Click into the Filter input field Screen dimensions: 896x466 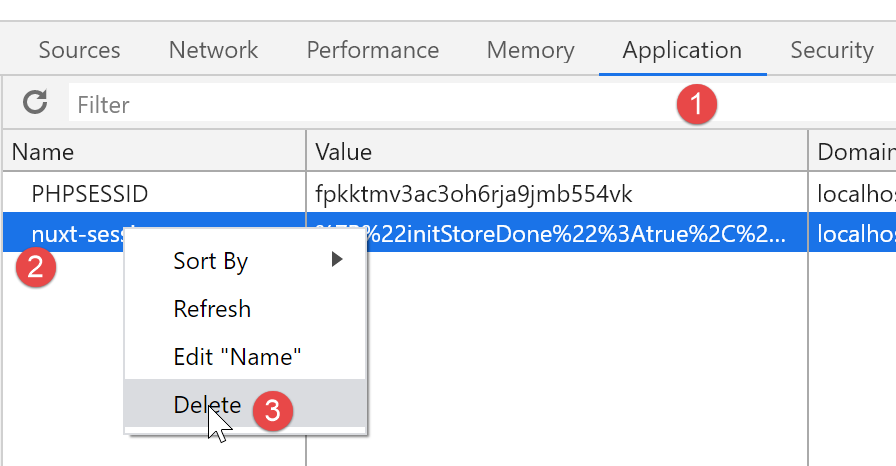pos(370,104)
